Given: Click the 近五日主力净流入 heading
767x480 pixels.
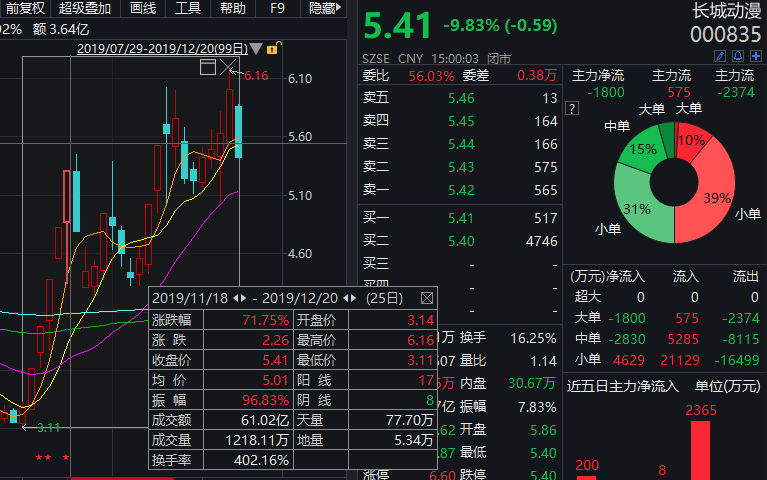Looking at the screenshot, I should (623, 387).
